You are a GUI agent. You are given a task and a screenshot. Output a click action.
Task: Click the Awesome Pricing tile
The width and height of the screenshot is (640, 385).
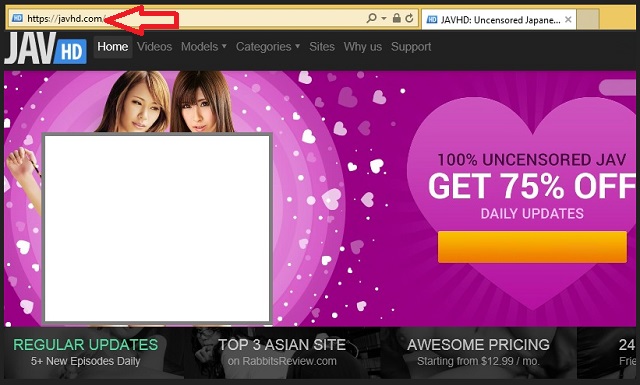click(478, 353)
